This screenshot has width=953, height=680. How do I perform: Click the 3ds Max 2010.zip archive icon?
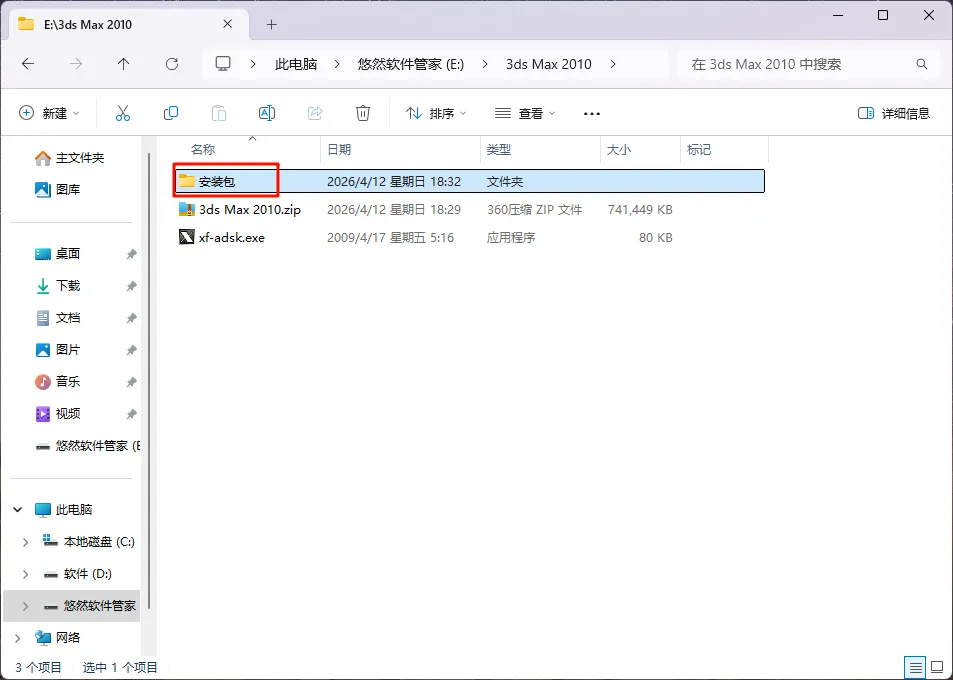[187, 209]
